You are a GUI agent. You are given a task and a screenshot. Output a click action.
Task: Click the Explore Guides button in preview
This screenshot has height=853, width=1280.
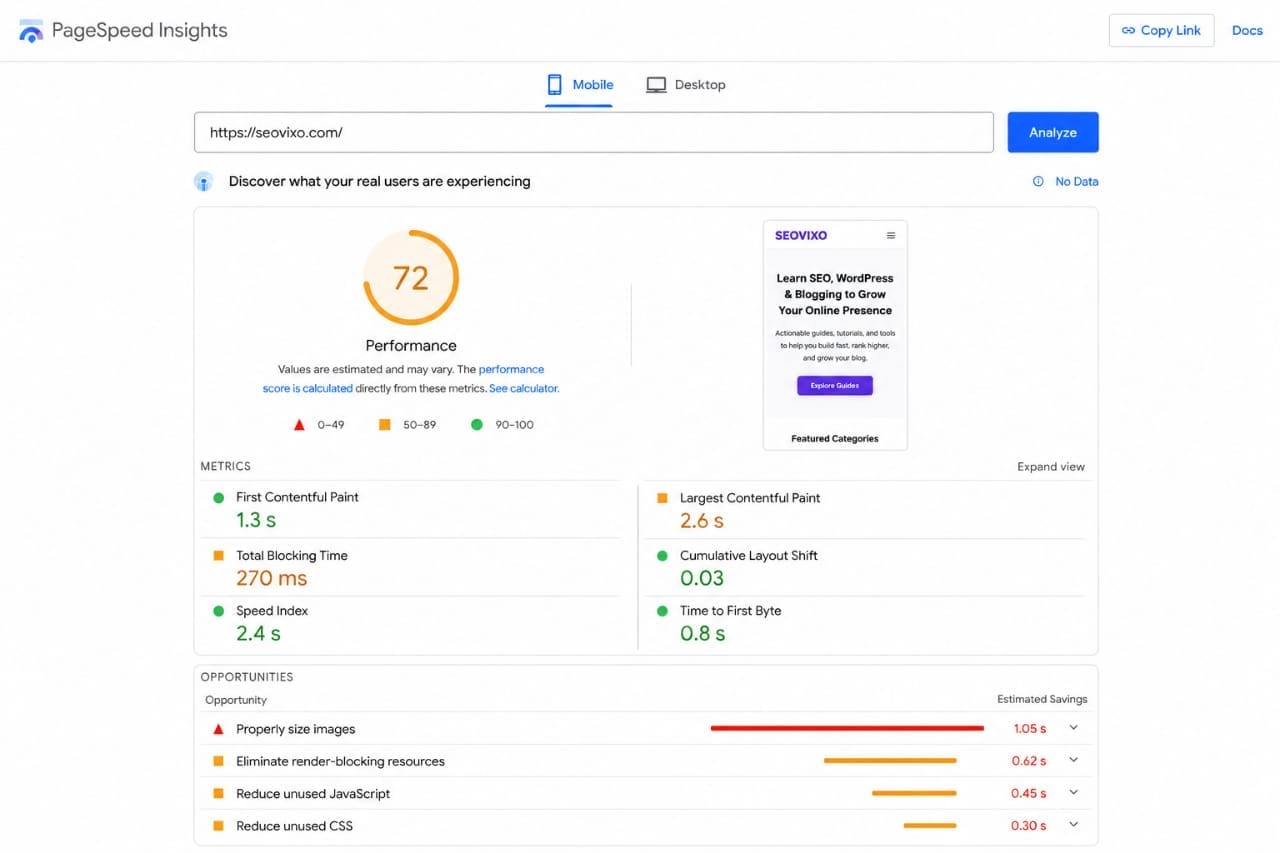835,385
